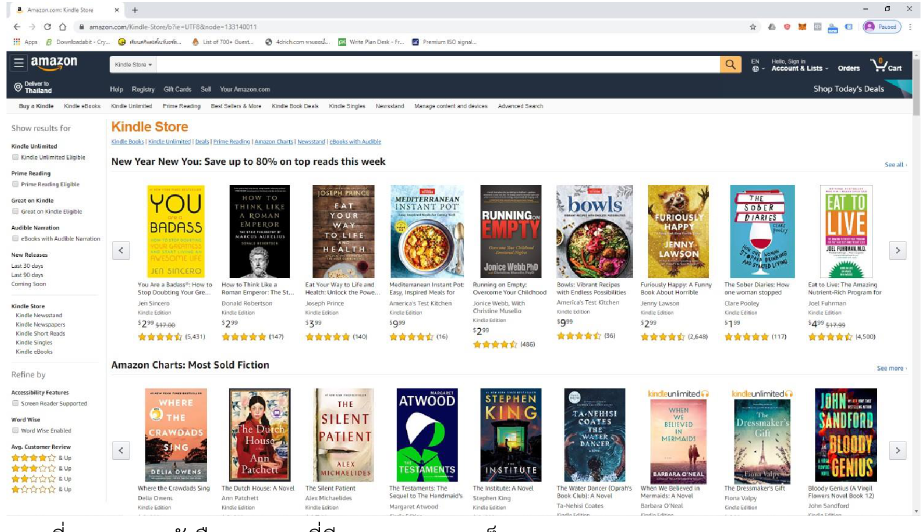Viewport: 922px width, 532px height.
Task: Bookmark page with the star icon
Action: pos(753,27)
